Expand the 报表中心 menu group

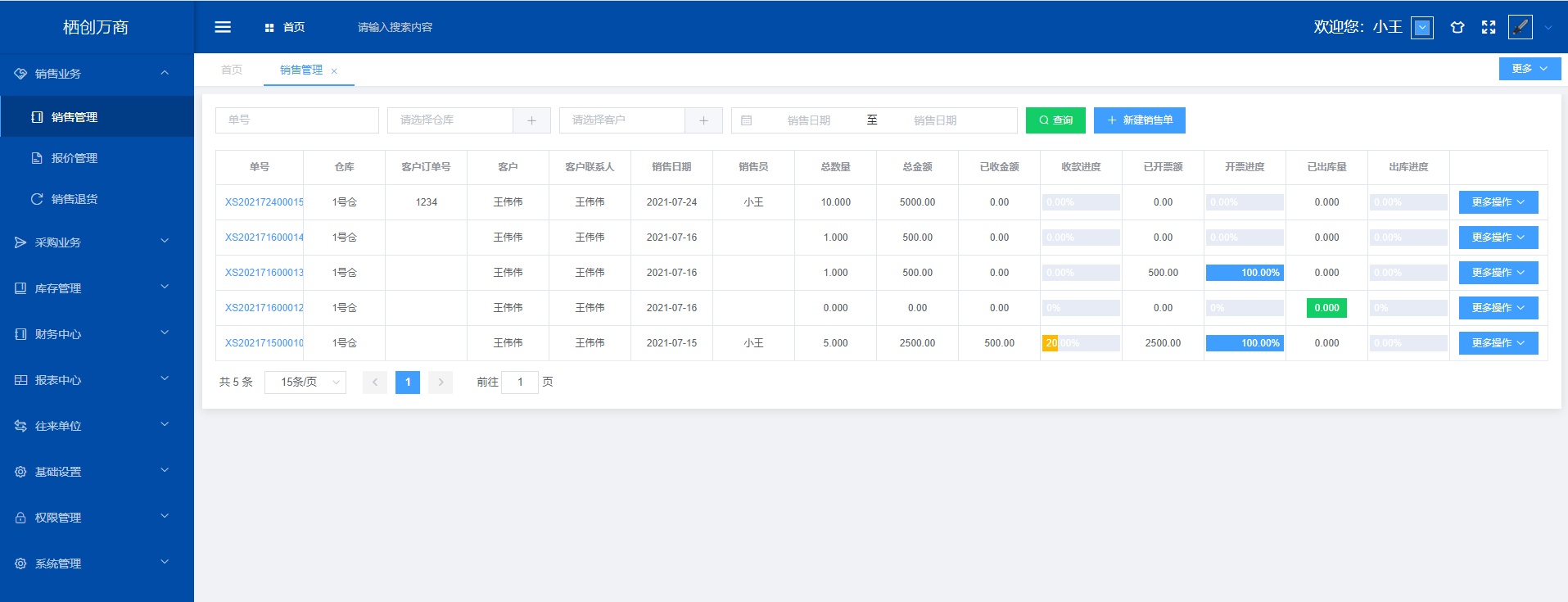tap(97, 380)
